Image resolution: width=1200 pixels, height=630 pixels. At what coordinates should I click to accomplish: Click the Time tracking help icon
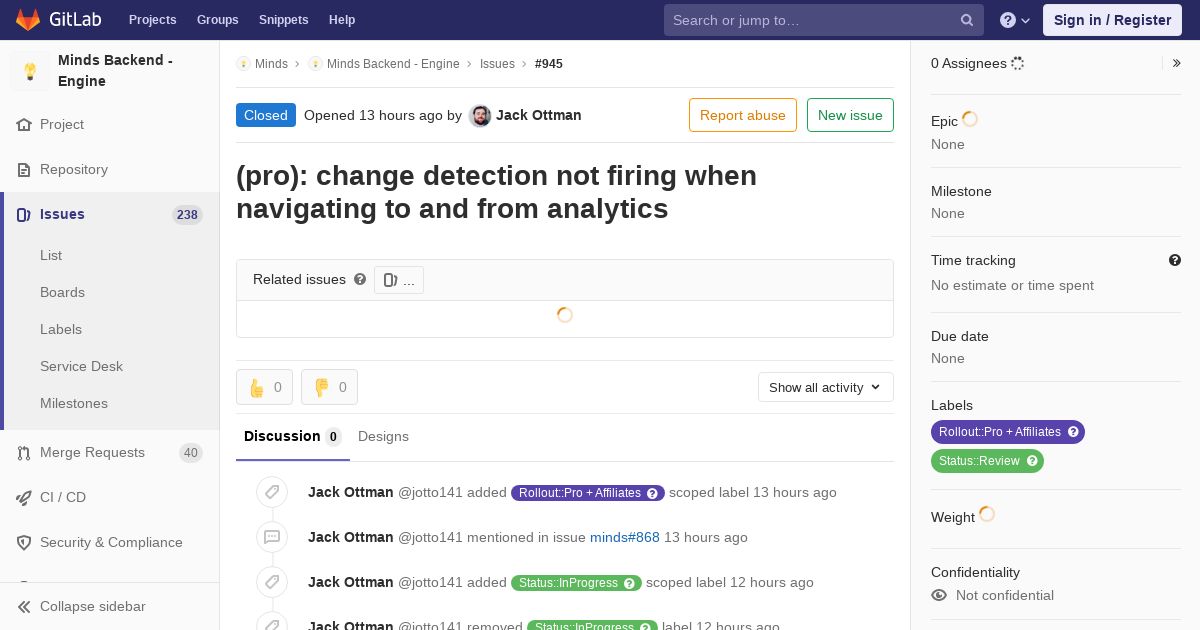(1175, 260)
